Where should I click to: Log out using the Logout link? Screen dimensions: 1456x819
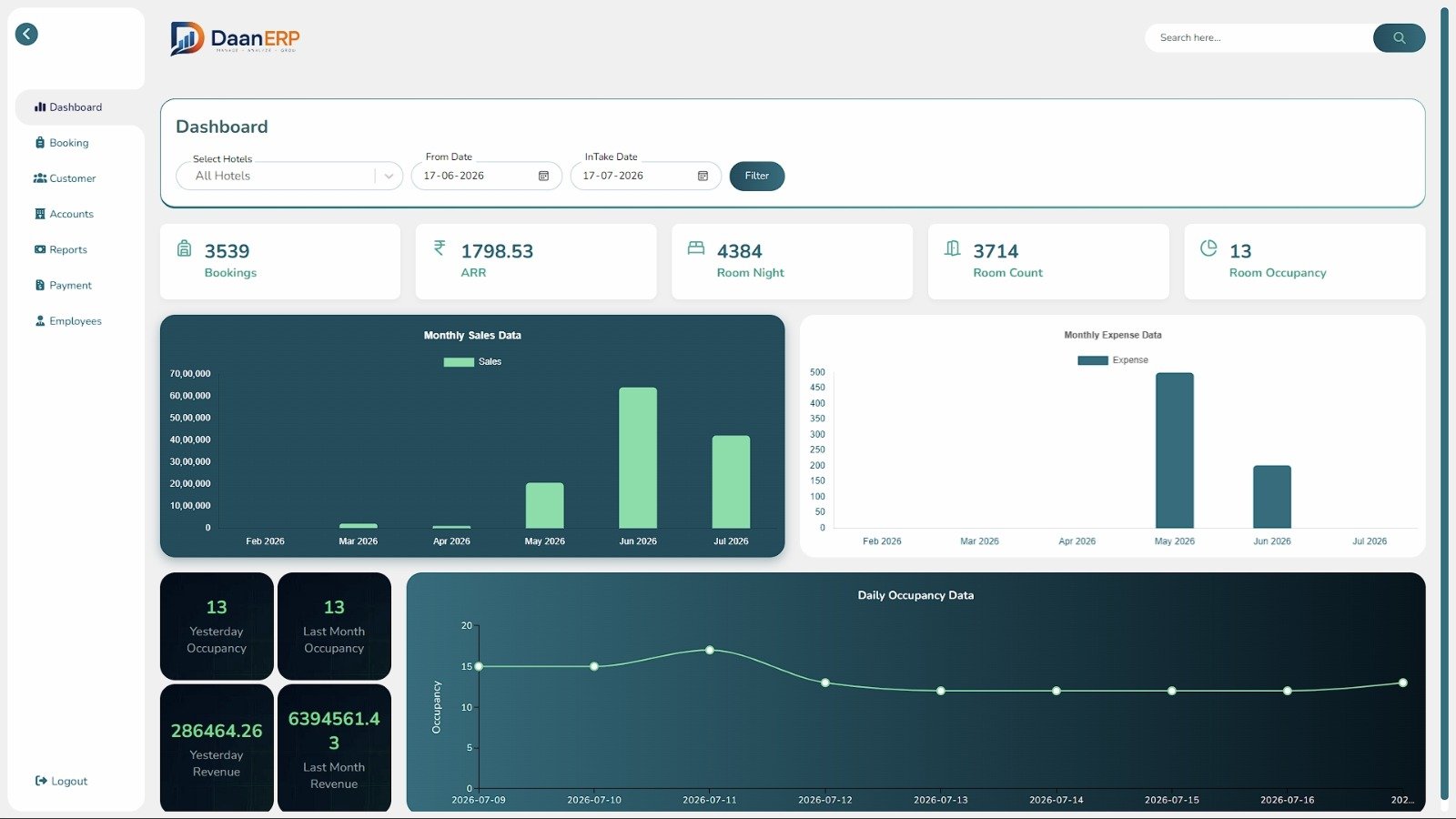(x=61, y=781)
